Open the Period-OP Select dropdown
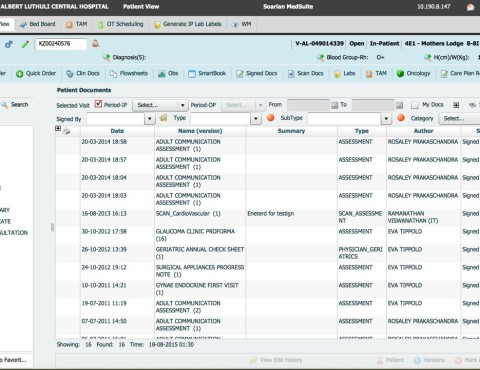Viewport: 480px width, 370px height. coord(244,105)
